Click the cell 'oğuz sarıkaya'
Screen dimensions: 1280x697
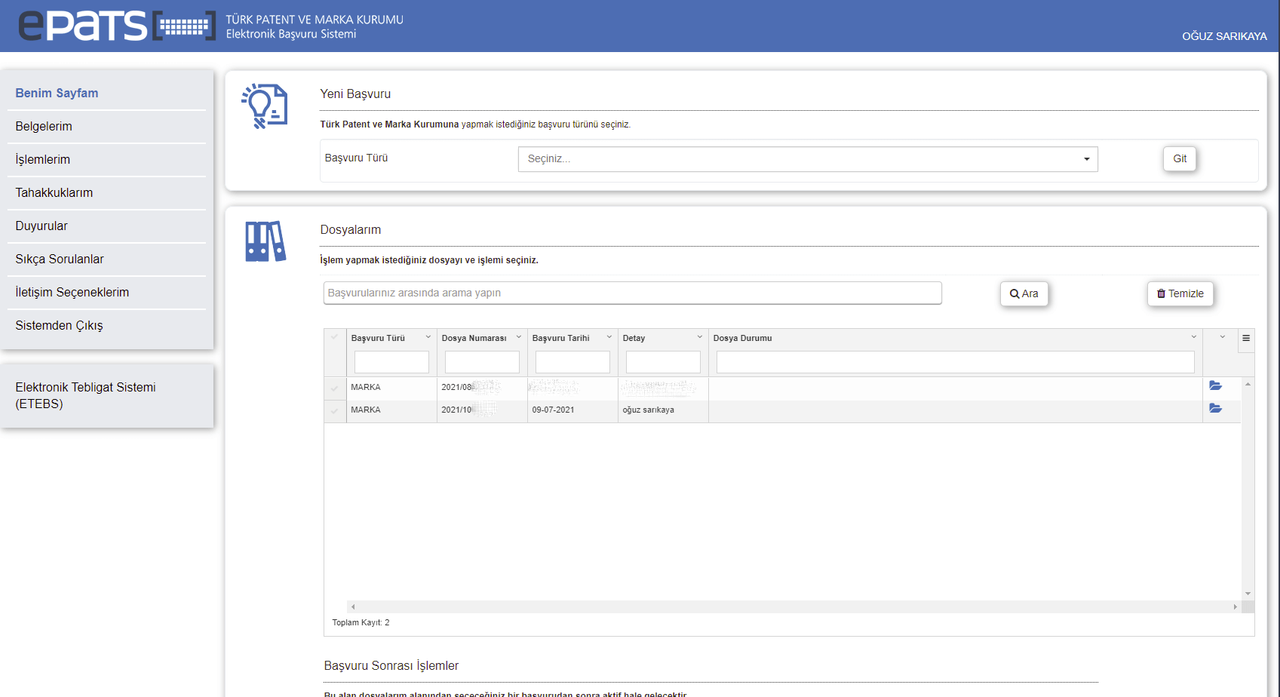point(648,410)
